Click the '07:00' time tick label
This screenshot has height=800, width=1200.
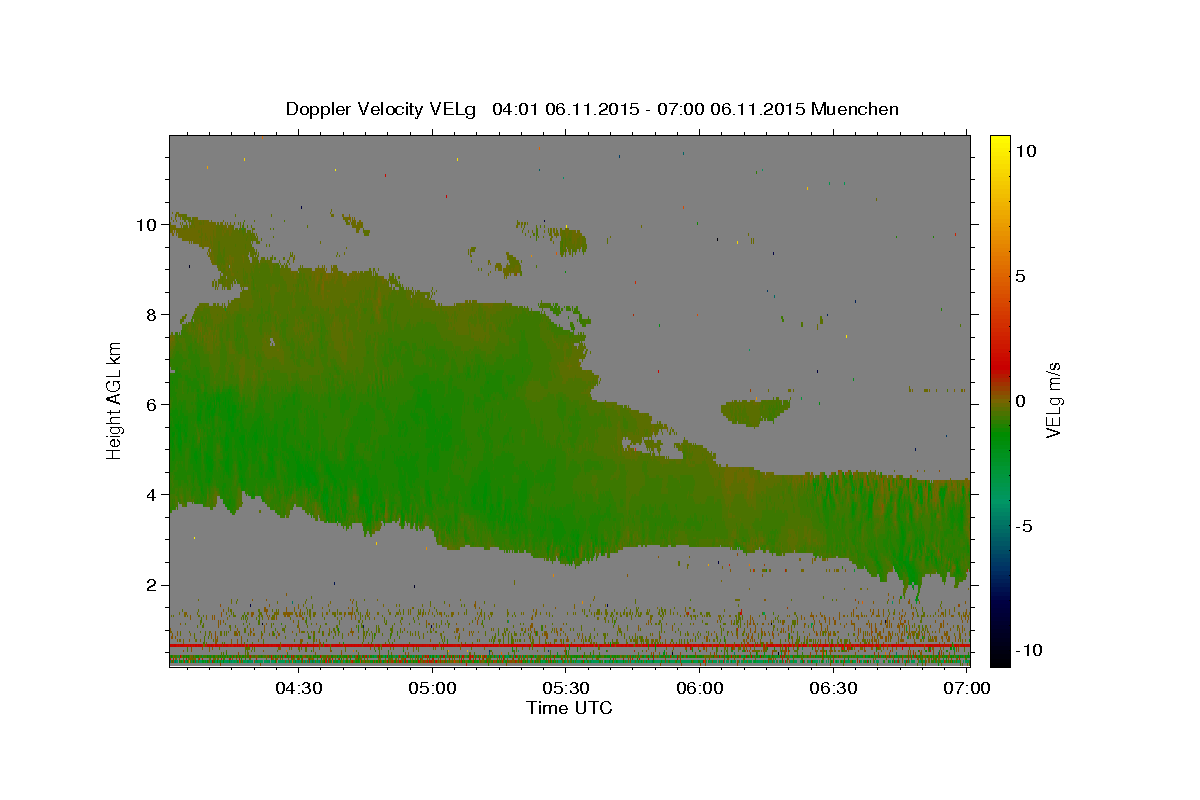click(967, 688)
